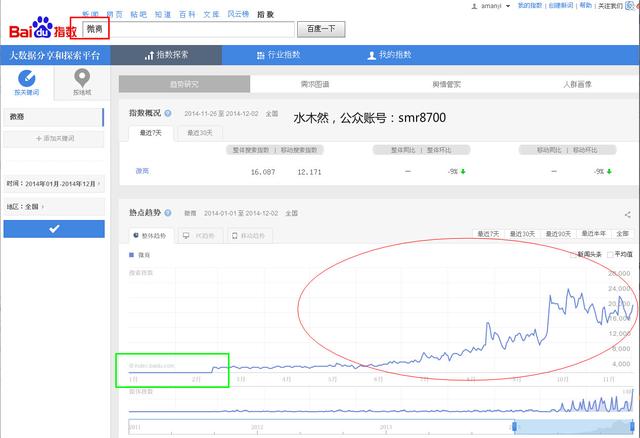Select the 整体趋势 chart tab
The image size is (640, 438).
pos(151,236)
